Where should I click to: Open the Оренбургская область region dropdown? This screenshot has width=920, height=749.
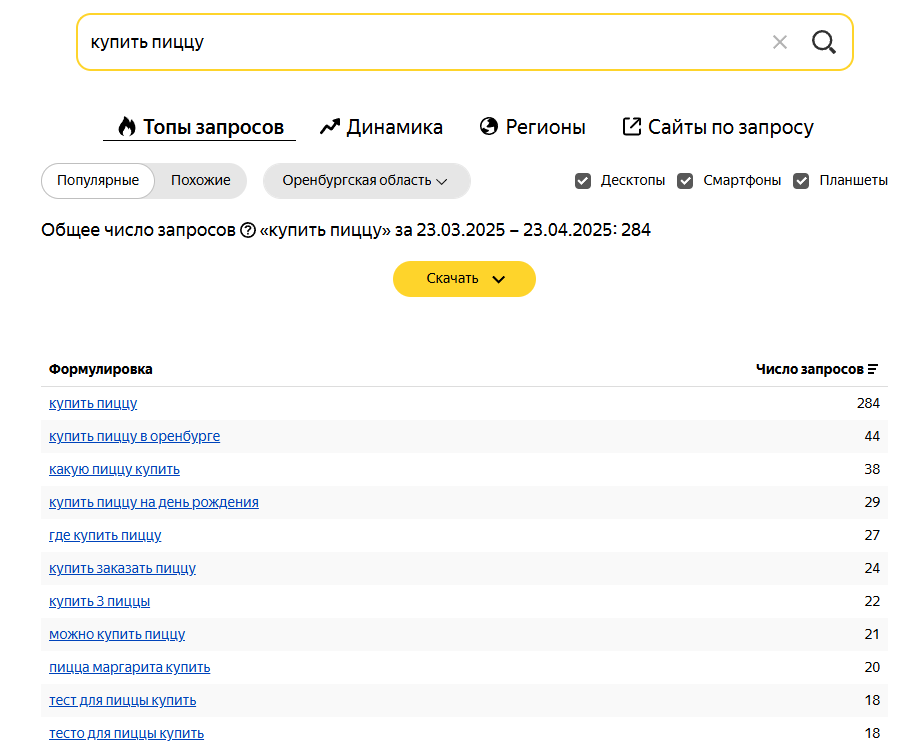(367, 181)
